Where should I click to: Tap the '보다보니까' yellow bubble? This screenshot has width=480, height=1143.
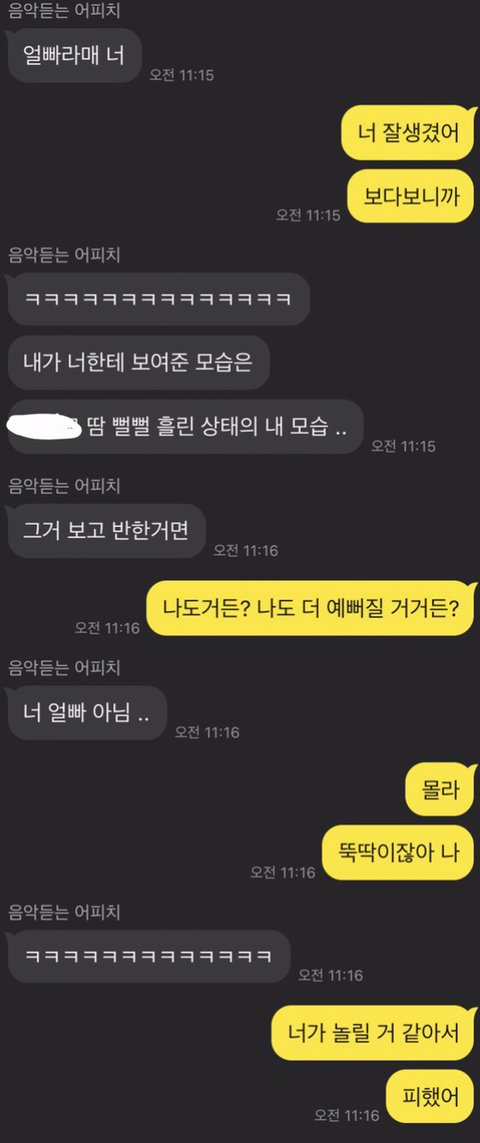pos(411,196)
